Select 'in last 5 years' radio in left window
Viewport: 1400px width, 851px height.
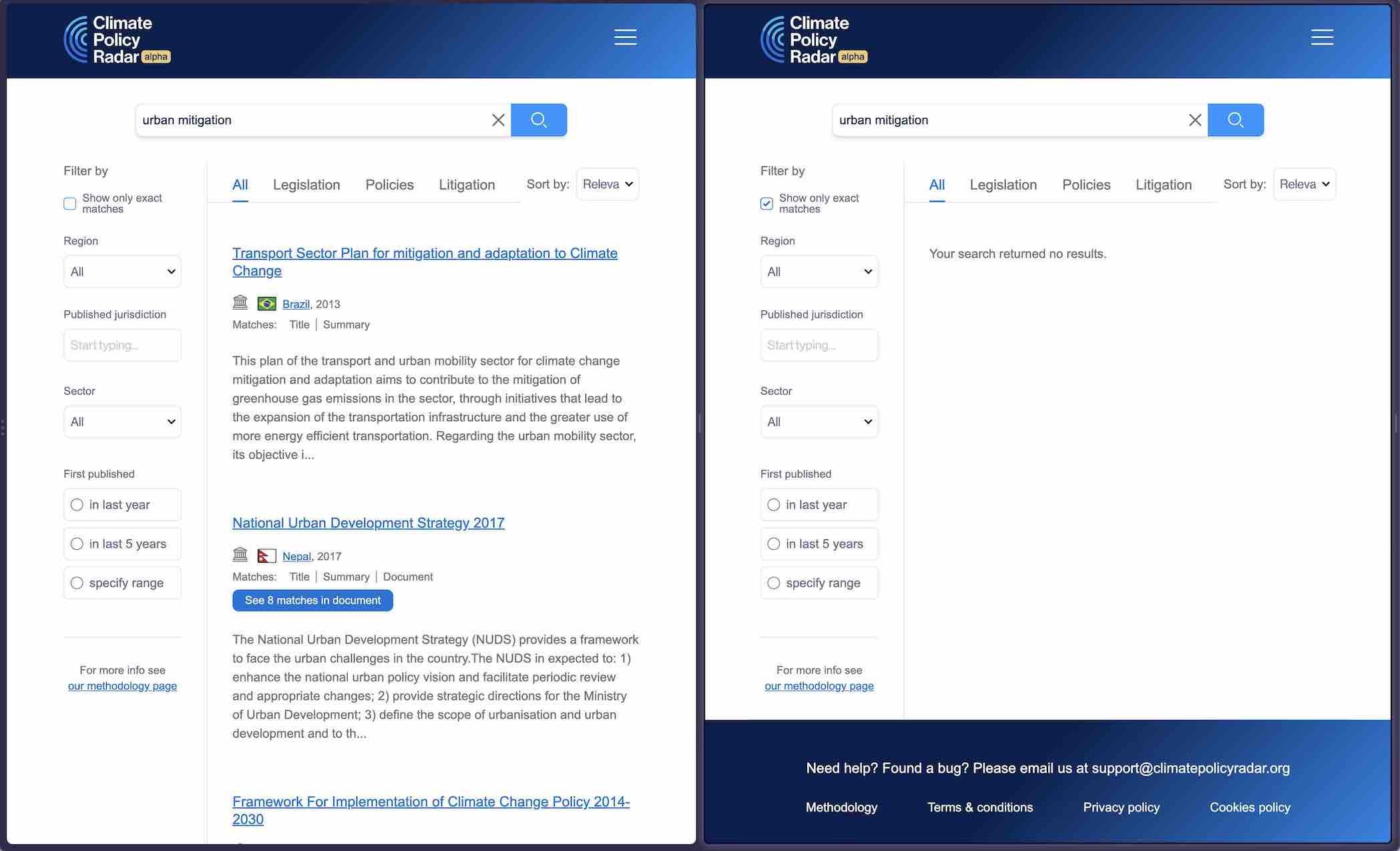click(77, 544)
